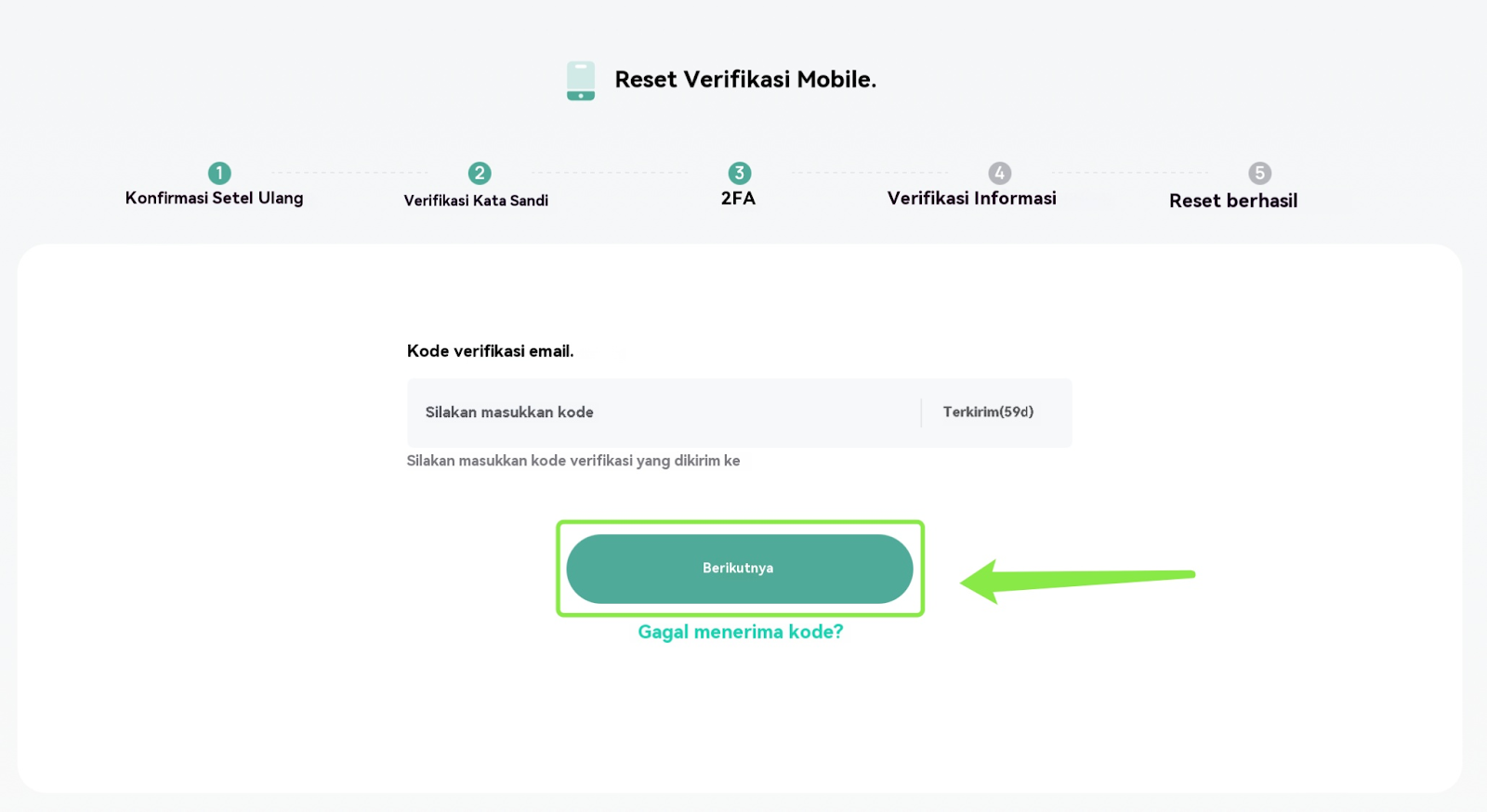Image resolution: width=1487 pixels, height=812 pixels.
Task: Select step 2 circle icon
Action: point(480,173)
